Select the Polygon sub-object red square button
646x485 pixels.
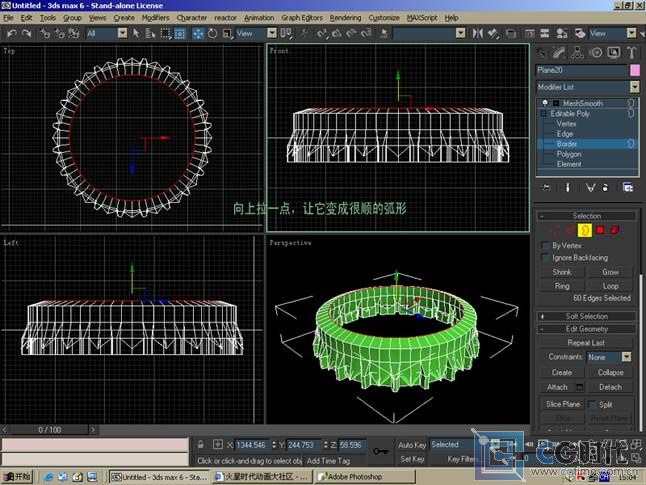[600, 230]
